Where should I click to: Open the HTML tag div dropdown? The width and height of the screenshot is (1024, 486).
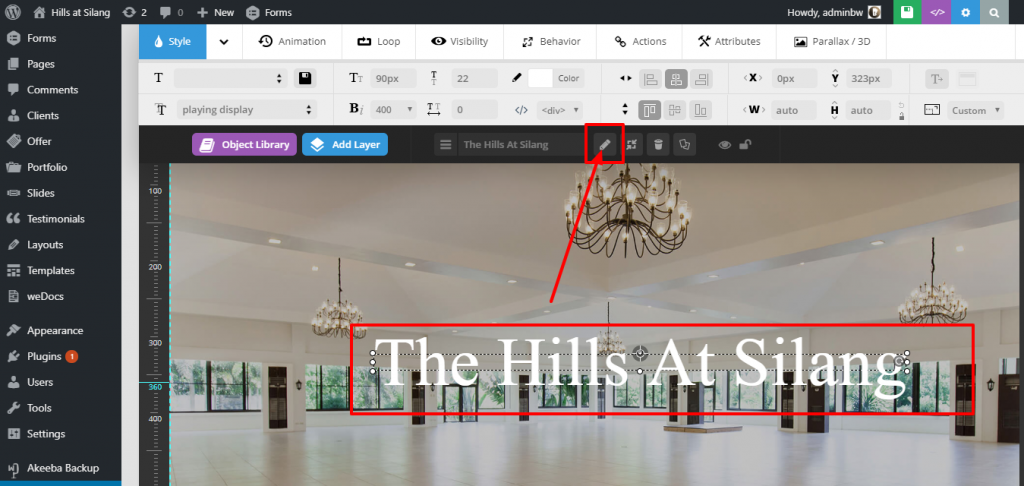[560, 110]
